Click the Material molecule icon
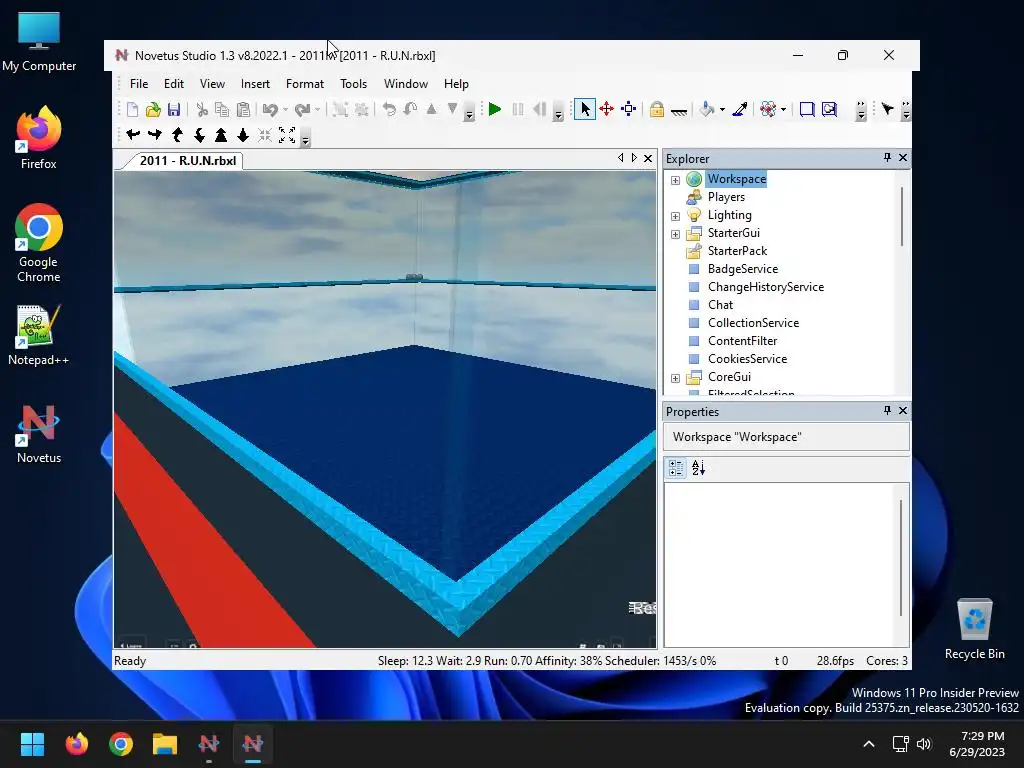The image size is (1024, 768). 768,109
